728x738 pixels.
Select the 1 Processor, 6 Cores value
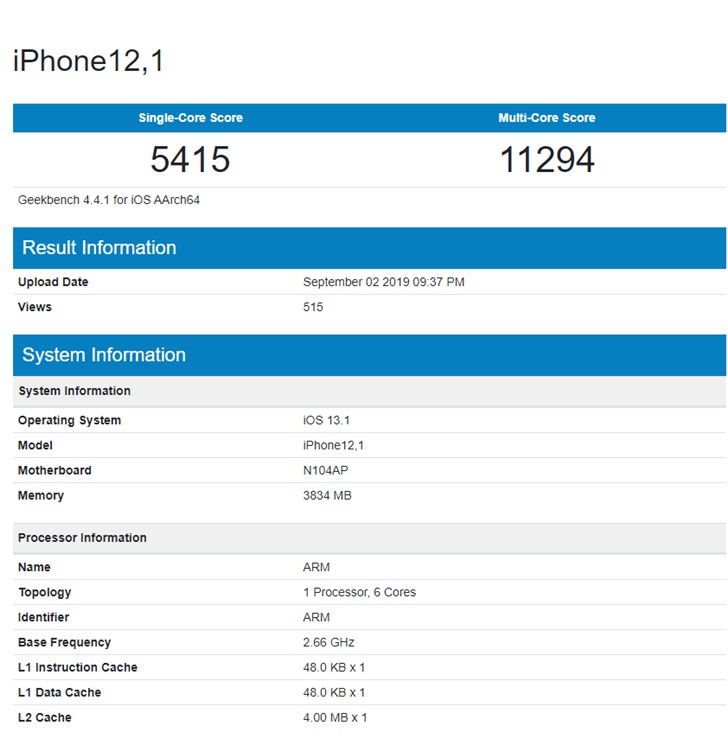pos(360,592)
